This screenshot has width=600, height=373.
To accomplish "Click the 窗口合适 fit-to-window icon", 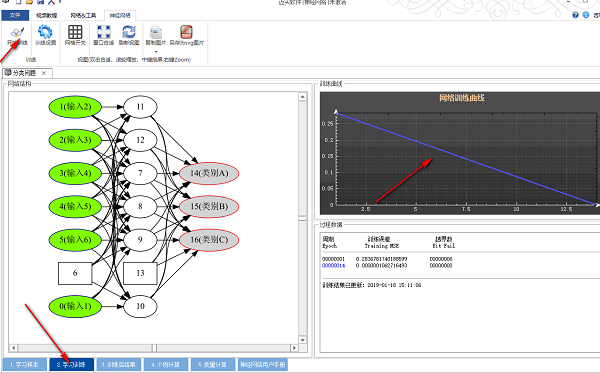I will click(x=103, y=32).
